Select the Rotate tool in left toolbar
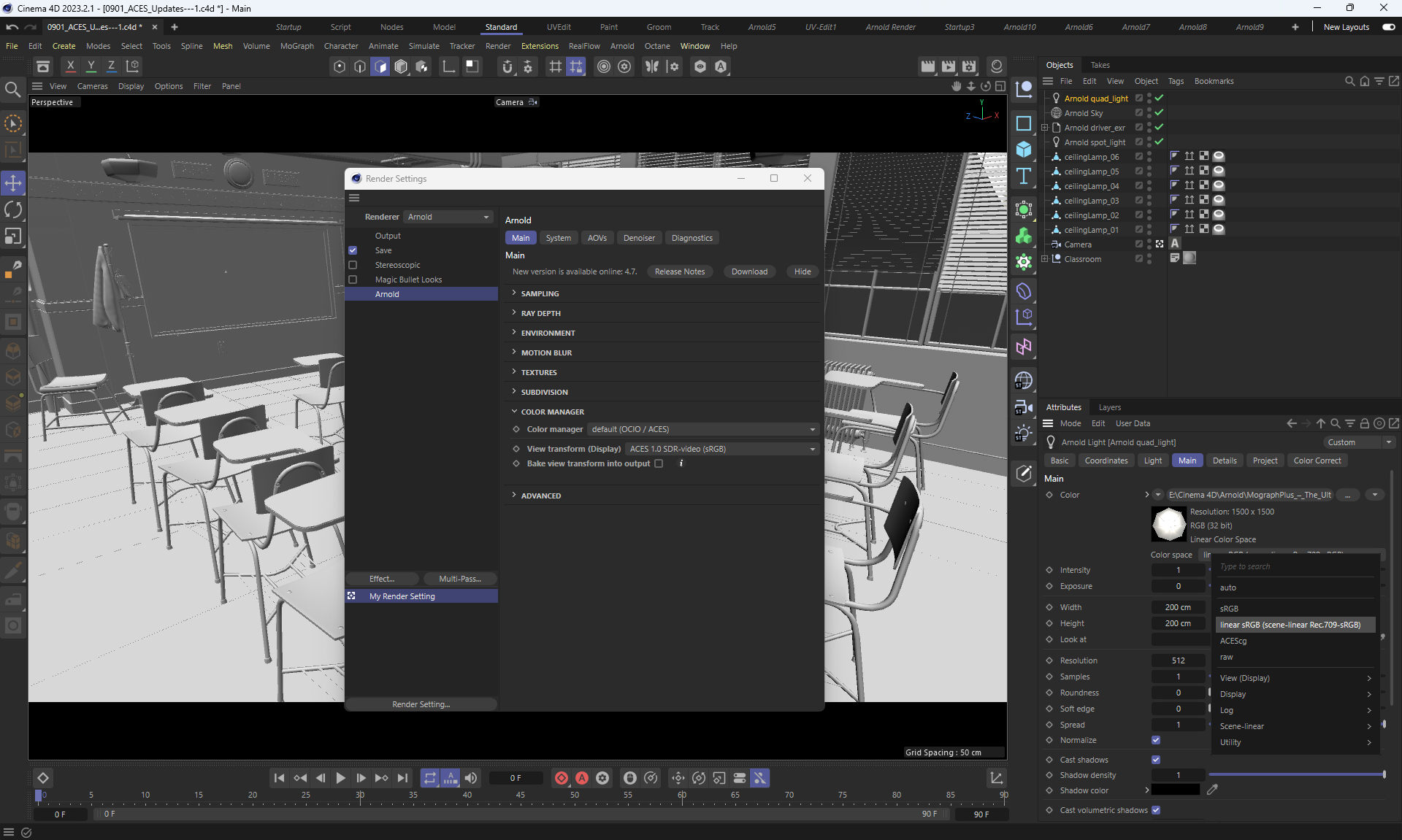Image resolution: width=1402 pixels, height=840 pixels. (13, 210)
